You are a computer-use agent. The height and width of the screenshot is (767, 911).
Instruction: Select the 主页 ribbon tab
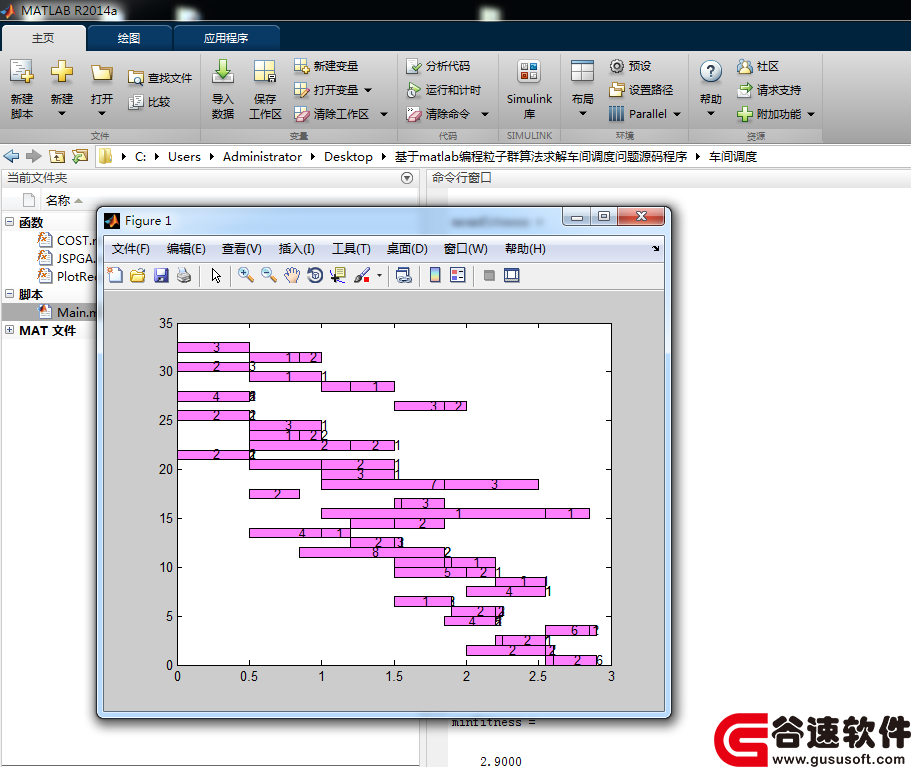[x=43, y=38]
